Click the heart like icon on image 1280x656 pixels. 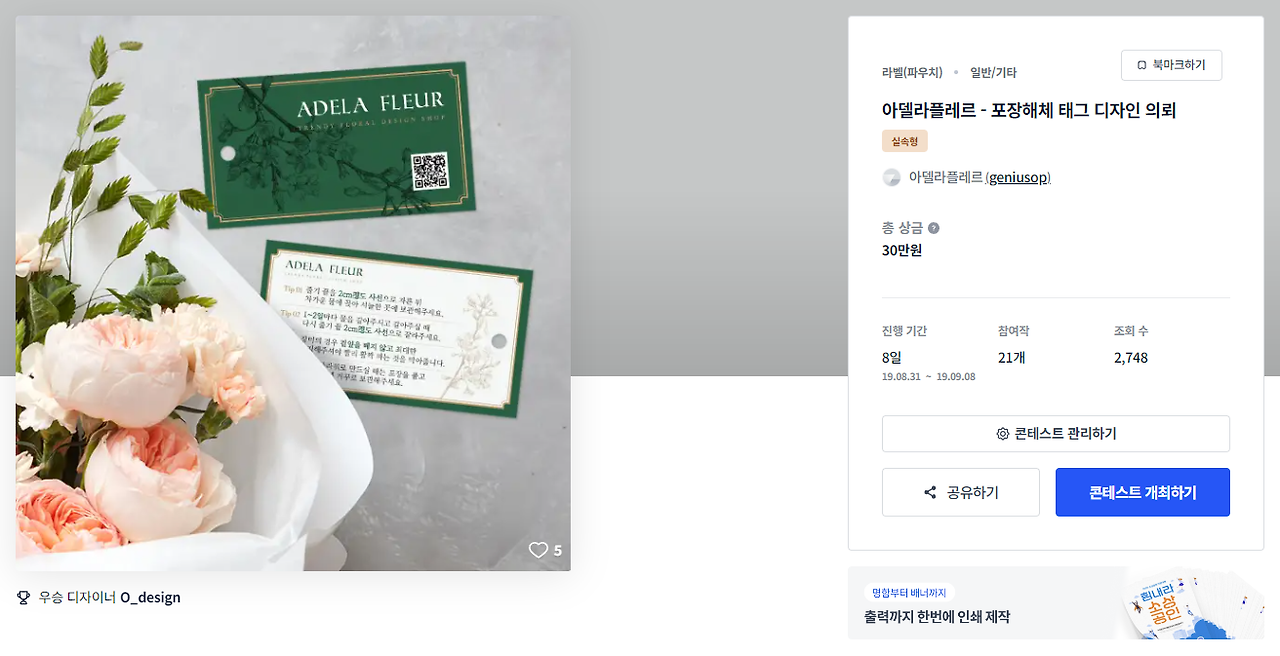click(538, 550)
